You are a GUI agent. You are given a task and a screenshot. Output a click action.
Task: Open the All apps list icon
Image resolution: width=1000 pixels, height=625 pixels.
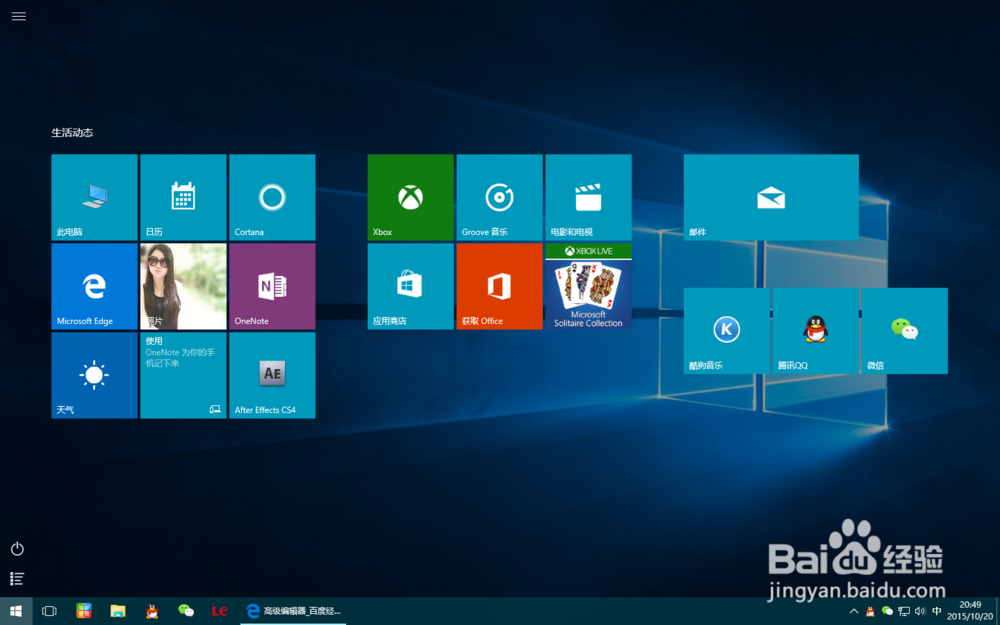click(x=17, y=578)
